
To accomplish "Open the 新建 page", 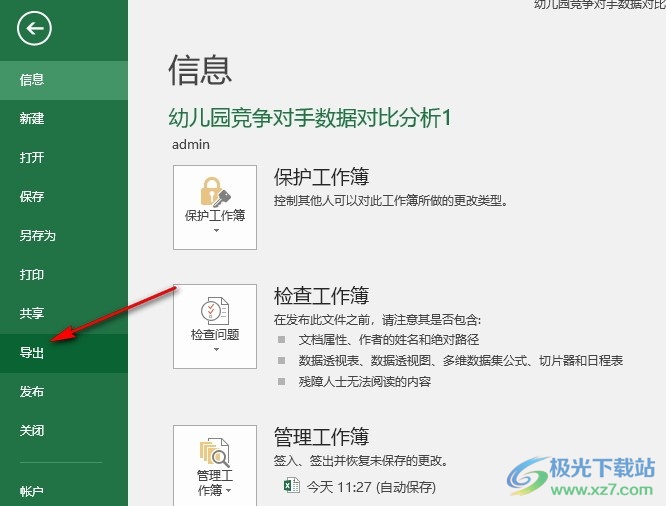I will [64, 119].
